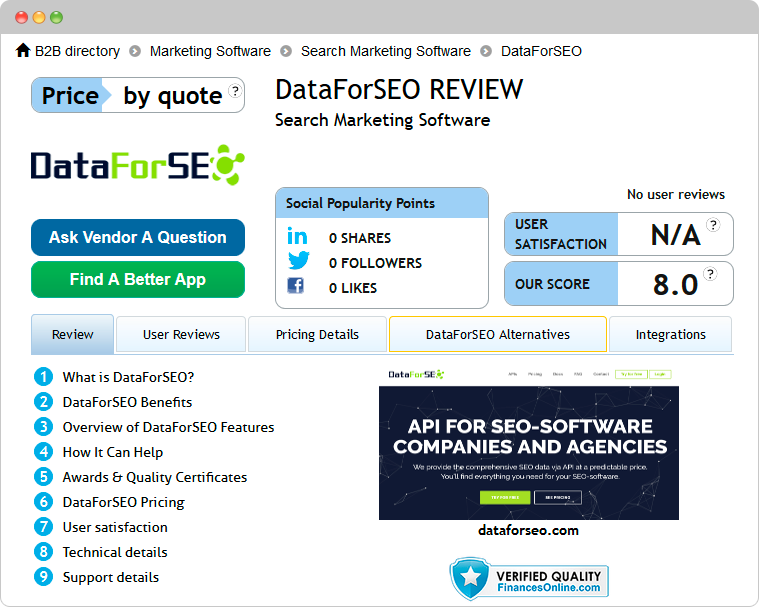Click the LinkedIn icon for shares
This screenshot has width=759, height=607.
[297, 236]
